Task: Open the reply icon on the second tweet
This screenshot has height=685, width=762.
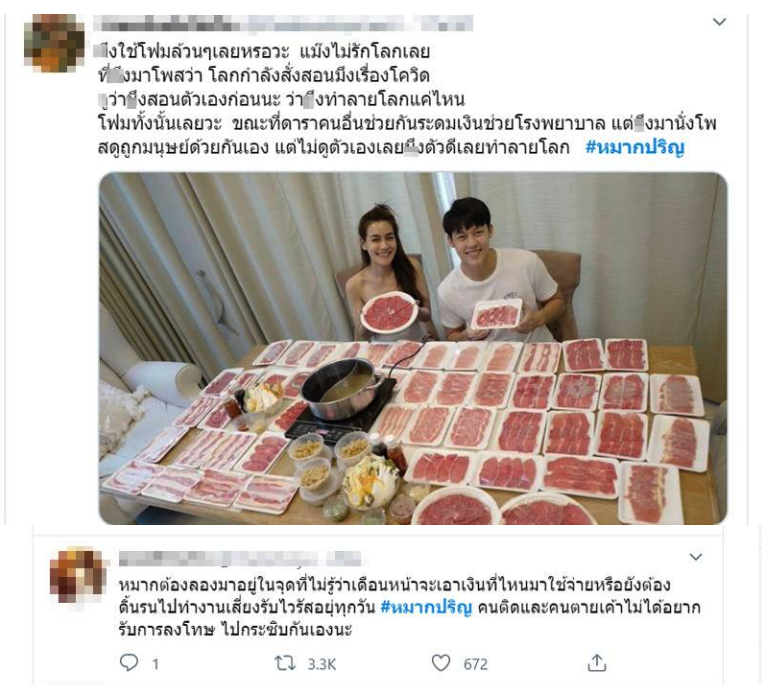Action: tap(129, 663)
